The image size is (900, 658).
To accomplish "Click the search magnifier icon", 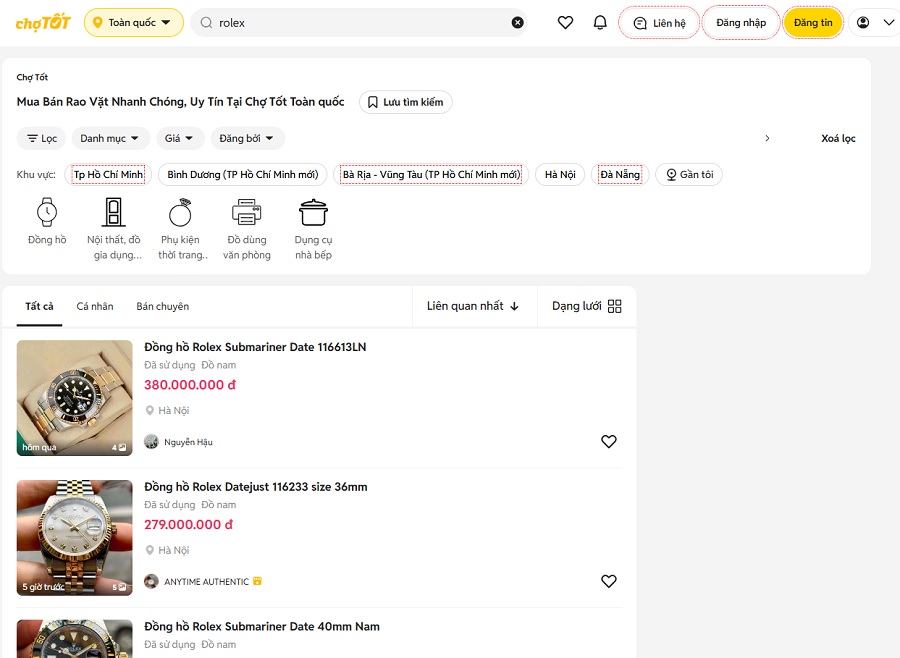I will pyautogui.click(x=206, y=22).
